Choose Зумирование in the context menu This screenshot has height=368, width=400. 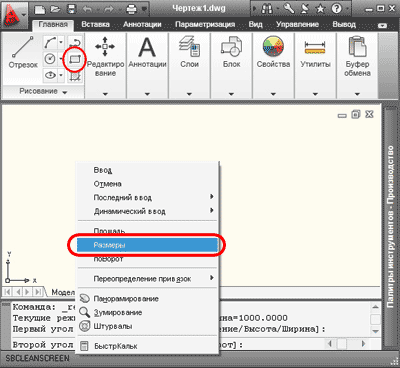[x=147, y=312]
